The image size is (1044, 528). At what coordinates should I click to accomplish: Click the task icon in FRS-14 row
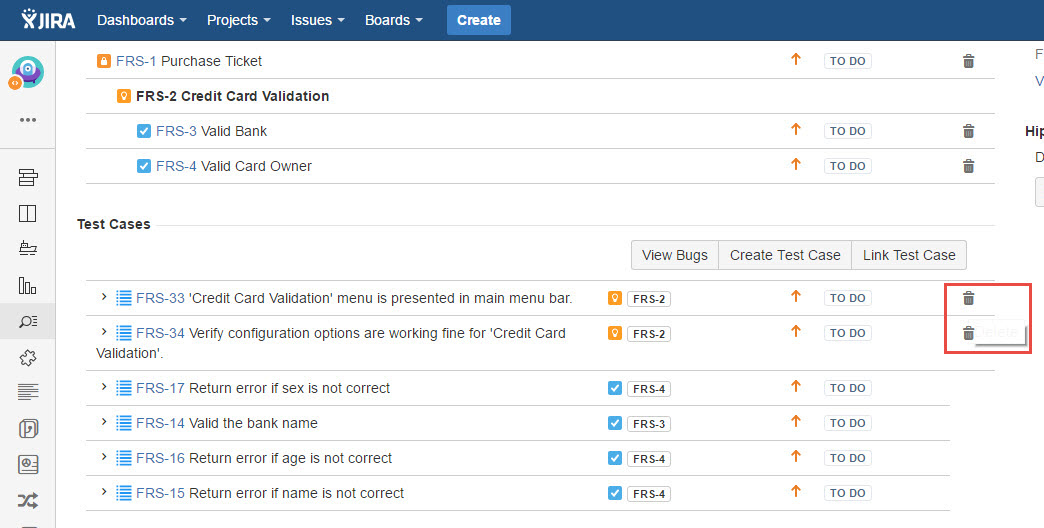click(x=615, y=423)
